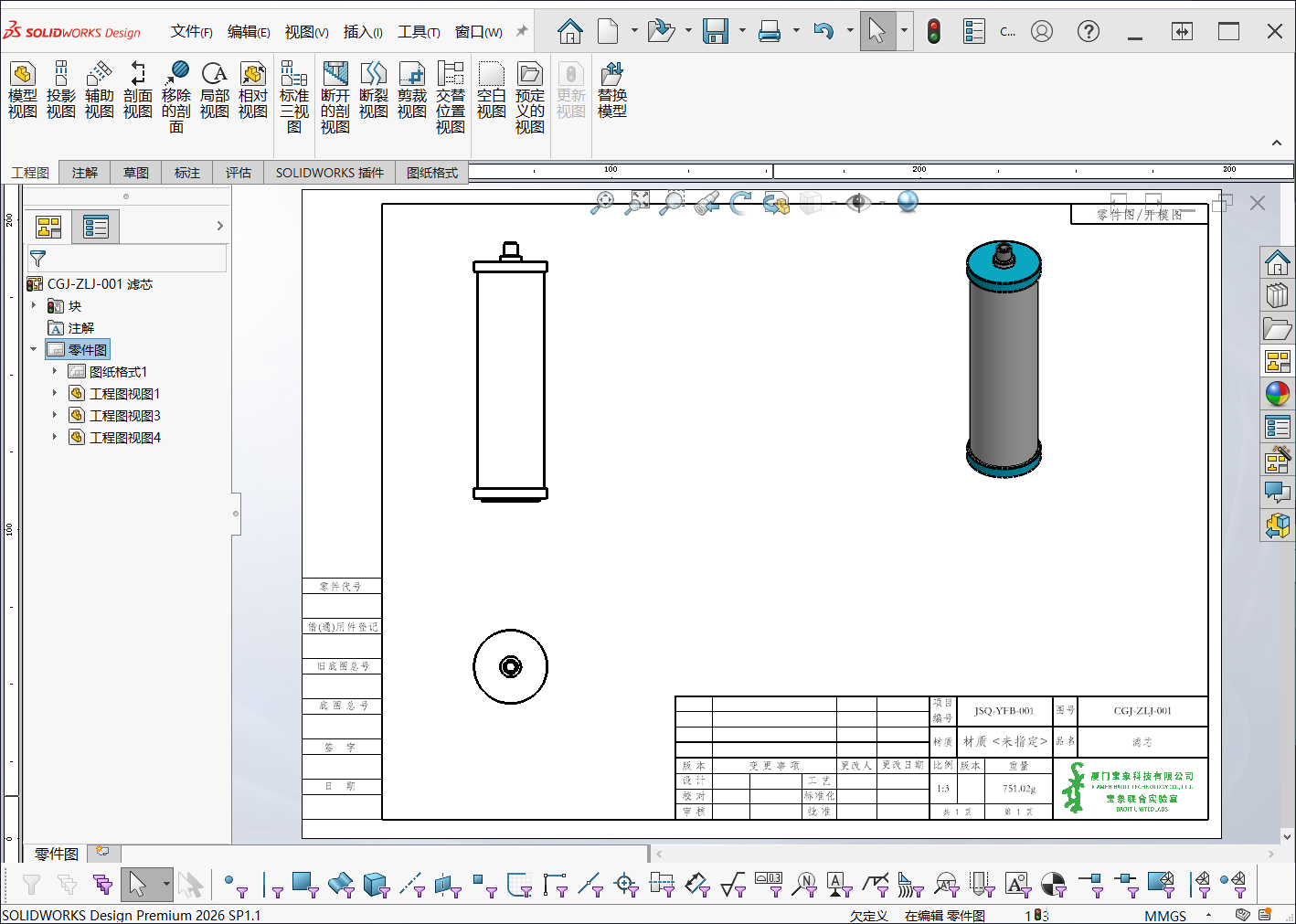Click the 替换模型 (Replace Model) button
This screenshot has width=1296, height=924.
pos(611,90)
